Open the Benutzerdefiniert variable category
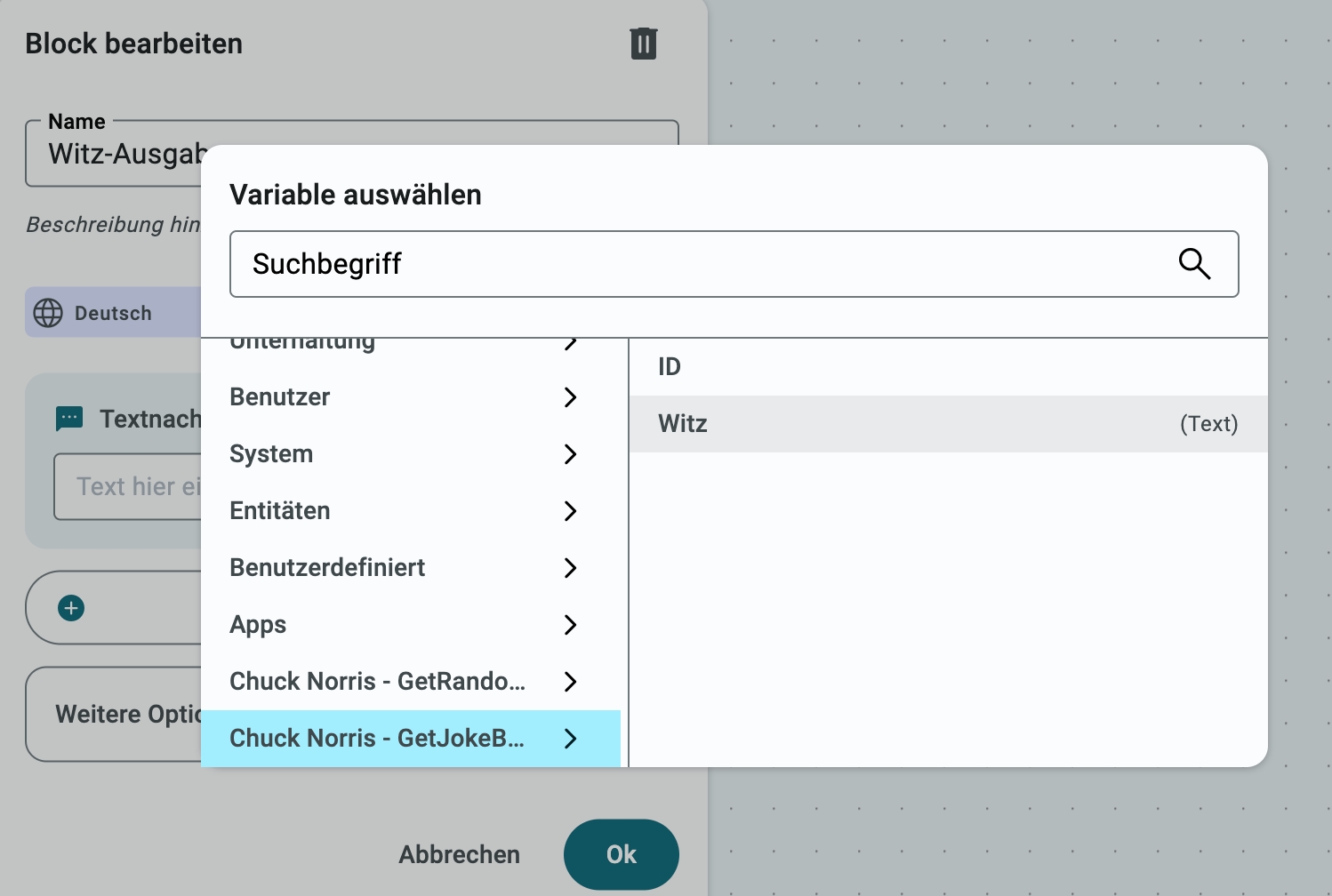The width and height of the screenshot is (1332, 896). pyautogui.click(x=327, y=568)
